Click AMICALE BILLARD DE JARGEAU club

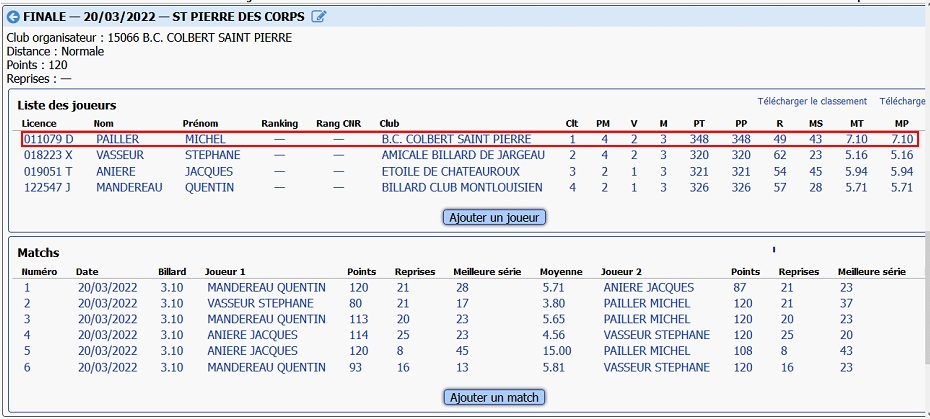[463, 155]
